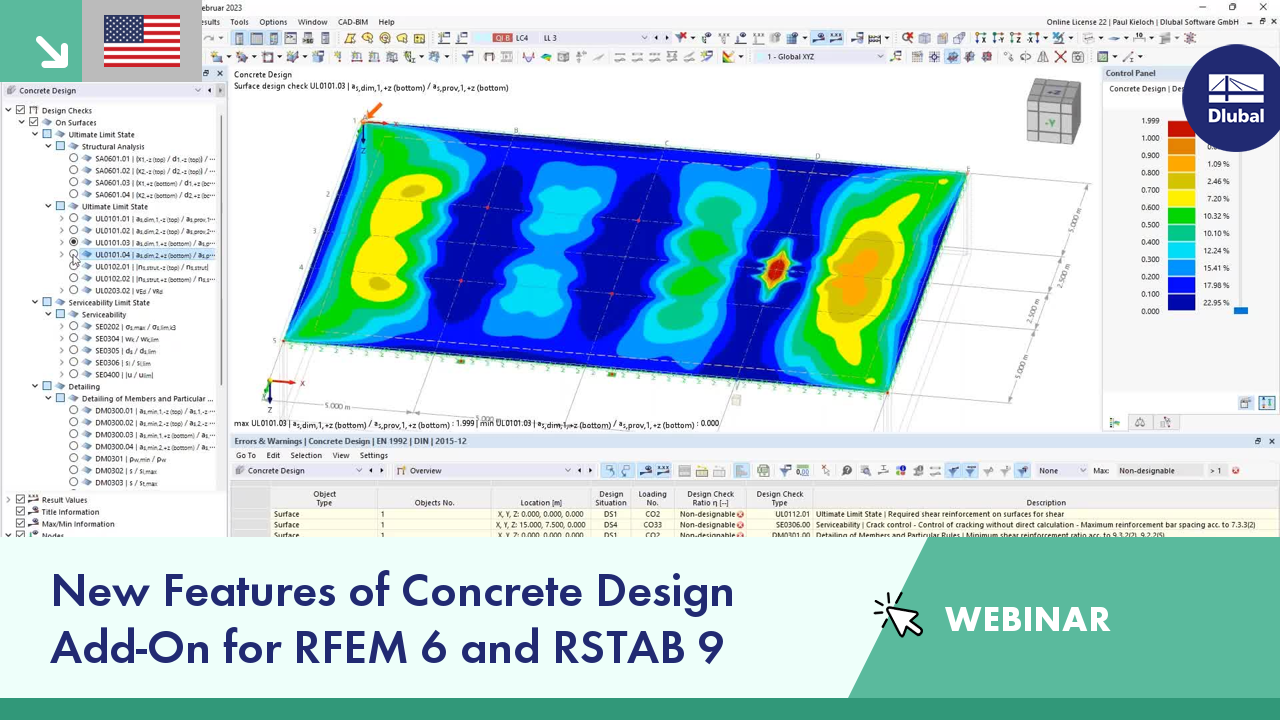Open the Options menu
Screen dimensions: 1280x720
tap(273, 22)
